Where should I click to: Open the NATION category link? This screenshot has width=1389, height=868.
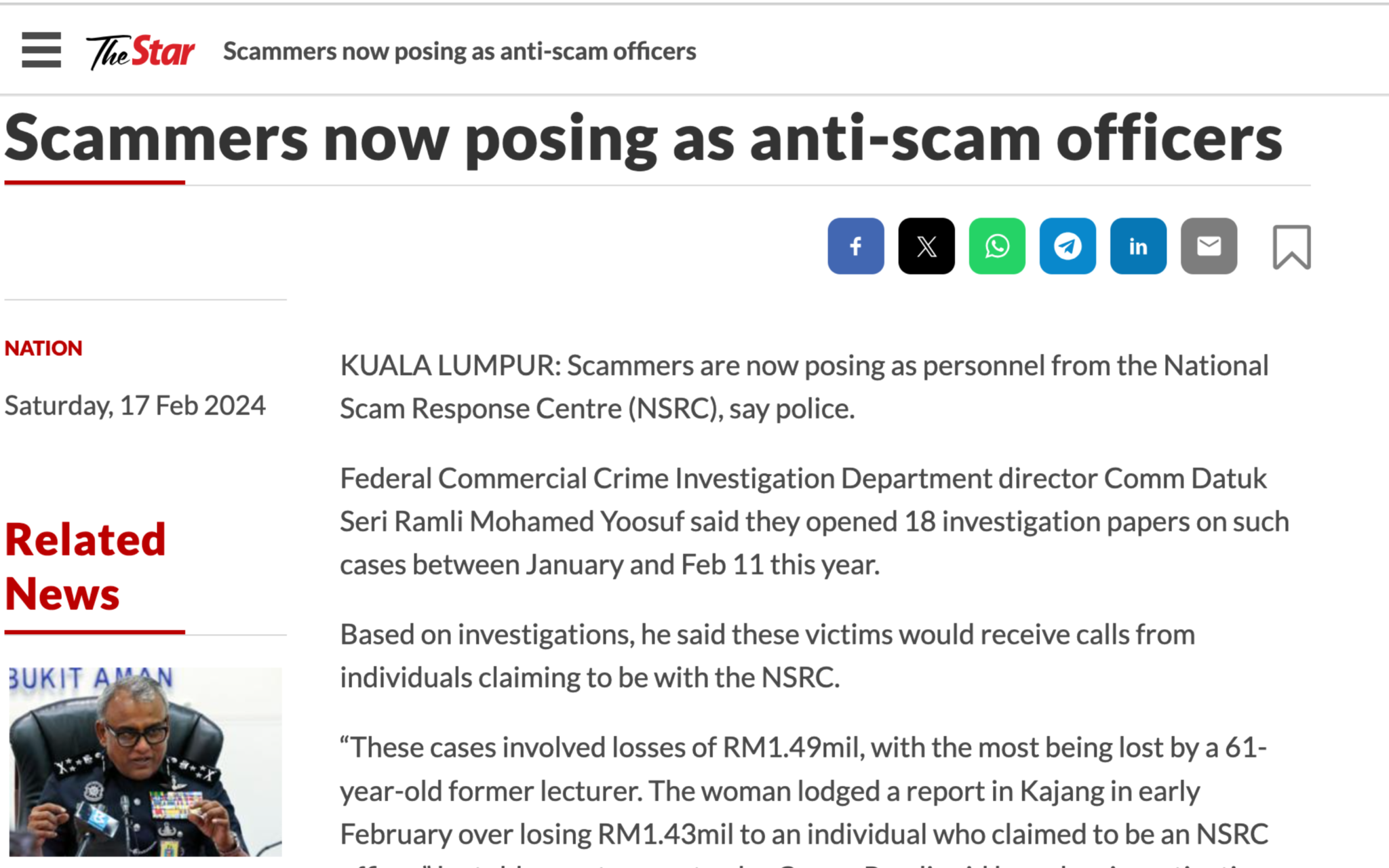pyautogui.click(x=43, y=349)
